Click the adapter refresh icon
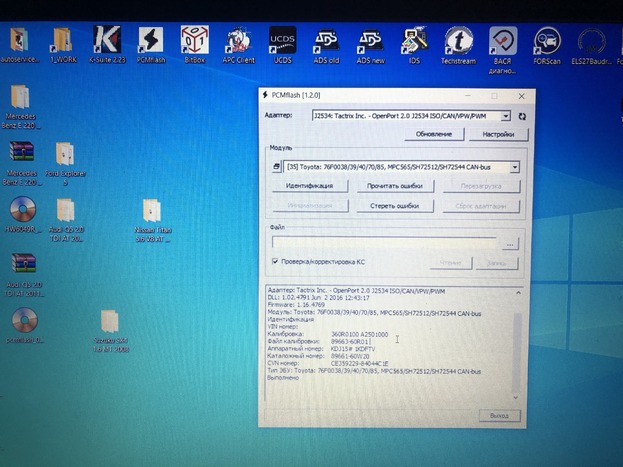This screenshot has width=623, height=467. 522,117
